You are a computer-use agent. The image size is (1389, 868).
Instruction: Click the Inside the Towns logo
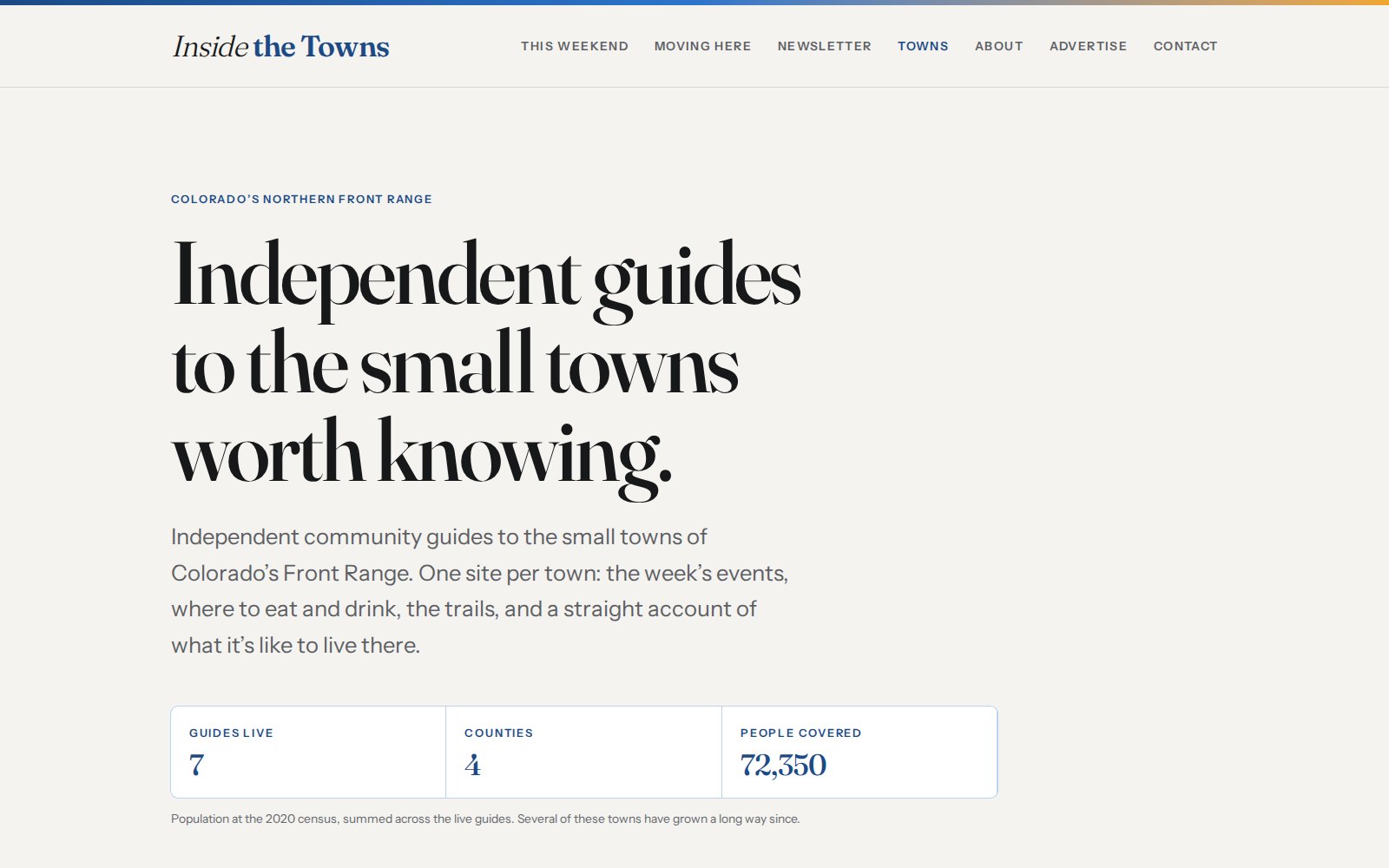tap(280, 46)
